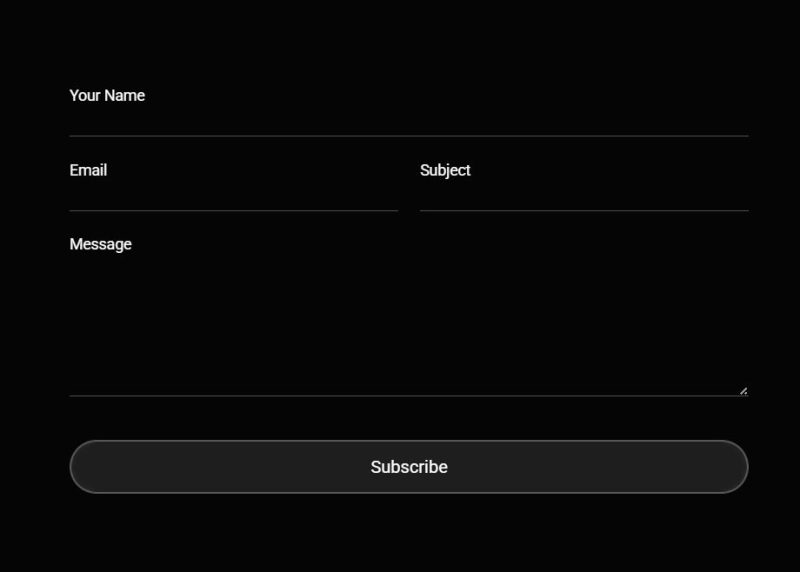This screenshot has height=572, width=800.
Task: Click the bottom border of the Message box
Action: coord(408,396)
